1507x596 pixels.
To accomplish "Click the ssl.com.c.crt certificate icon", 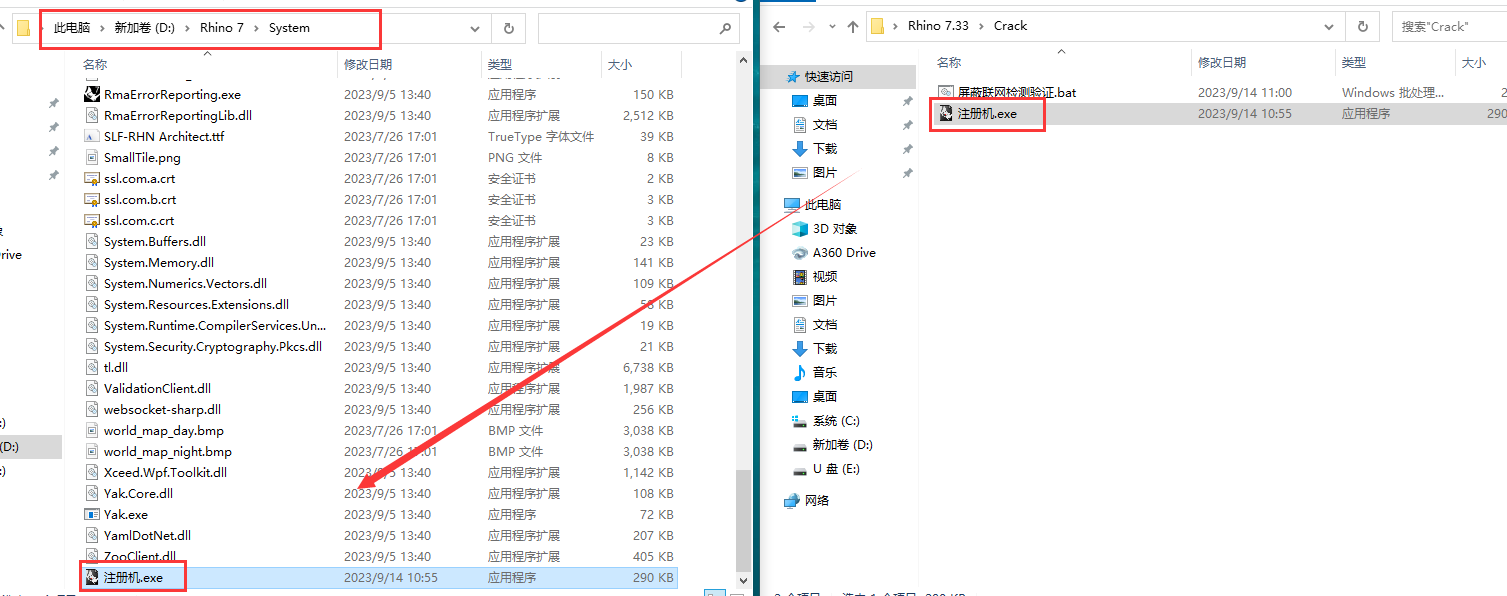I will [x=92, y=221].
